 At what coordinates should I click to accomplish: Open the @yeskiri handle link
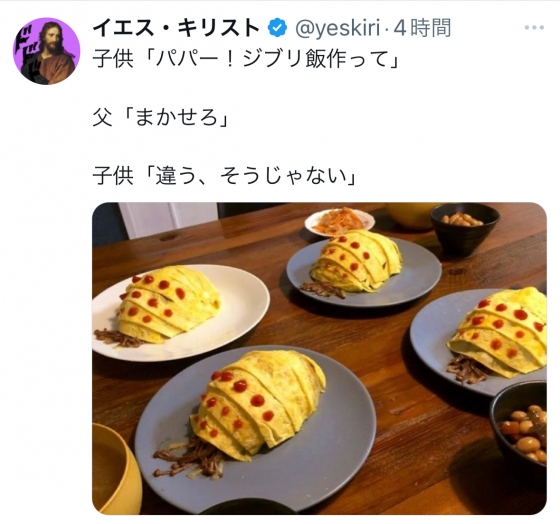click(x=338, y=28)
